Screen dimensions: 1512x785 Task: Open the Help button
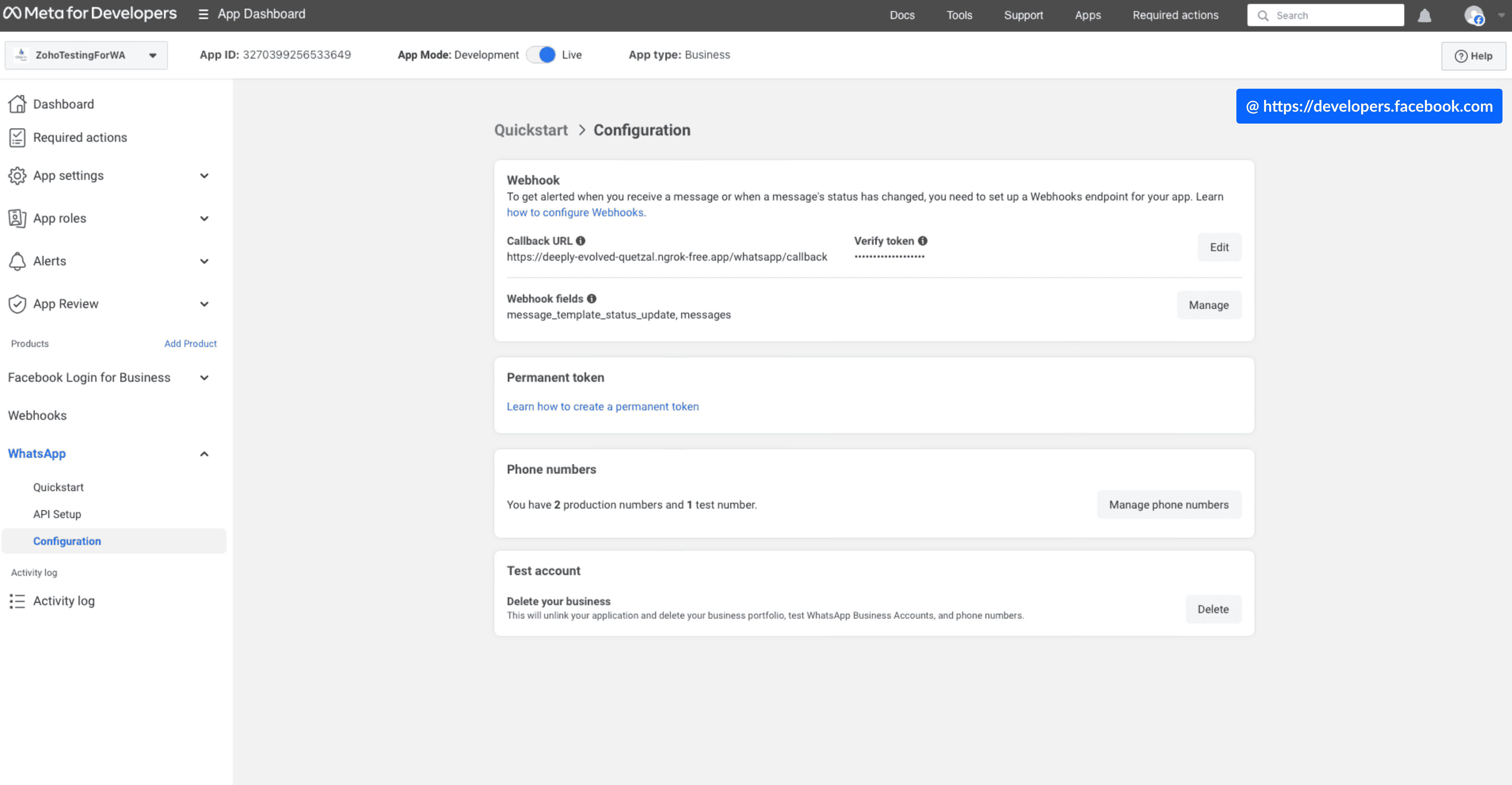[x=1474, y=56]
